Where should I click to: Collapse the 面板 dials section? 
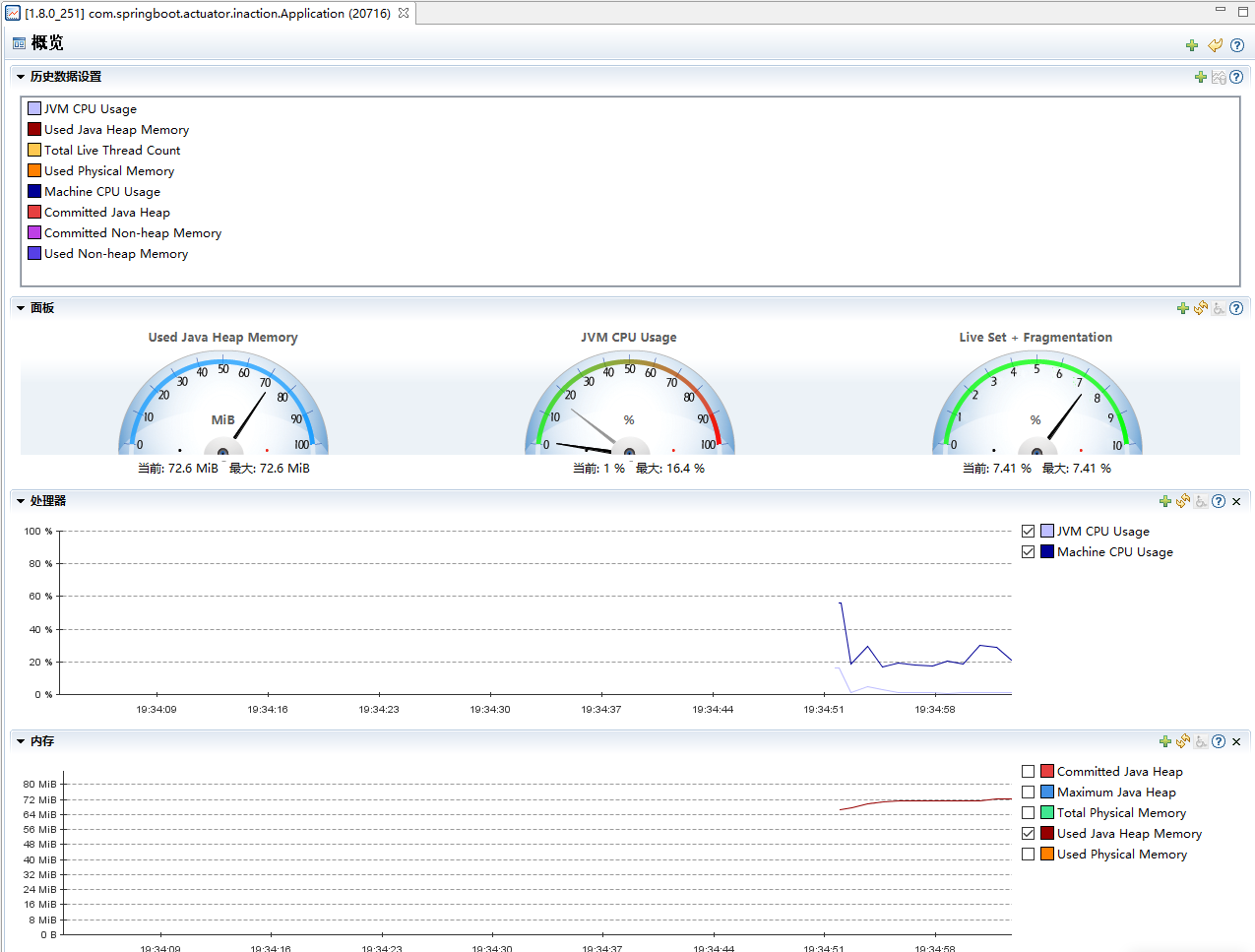click(x=19, y=307)
